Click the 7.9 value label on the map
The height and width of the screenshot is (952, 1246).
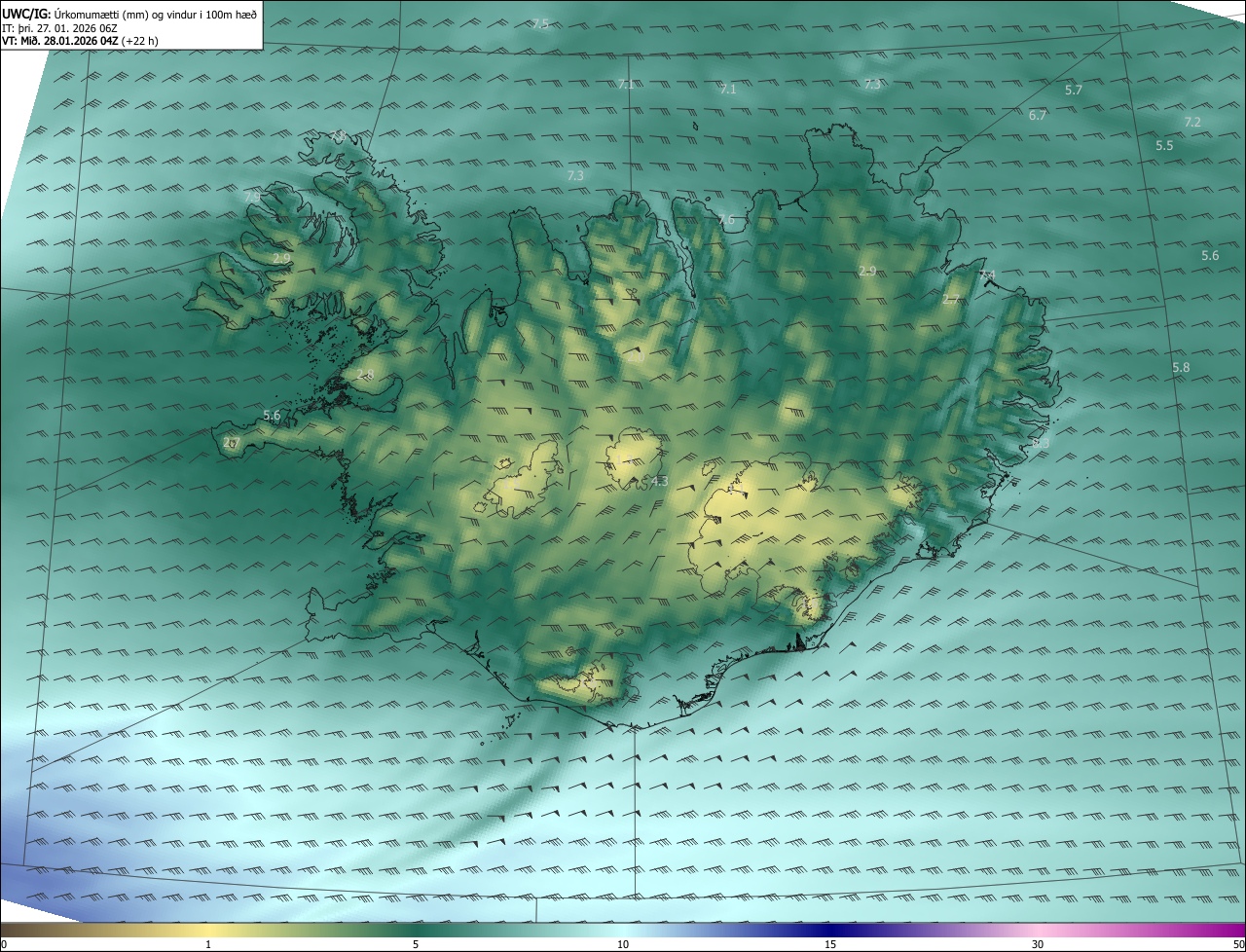tap(251, 198)
